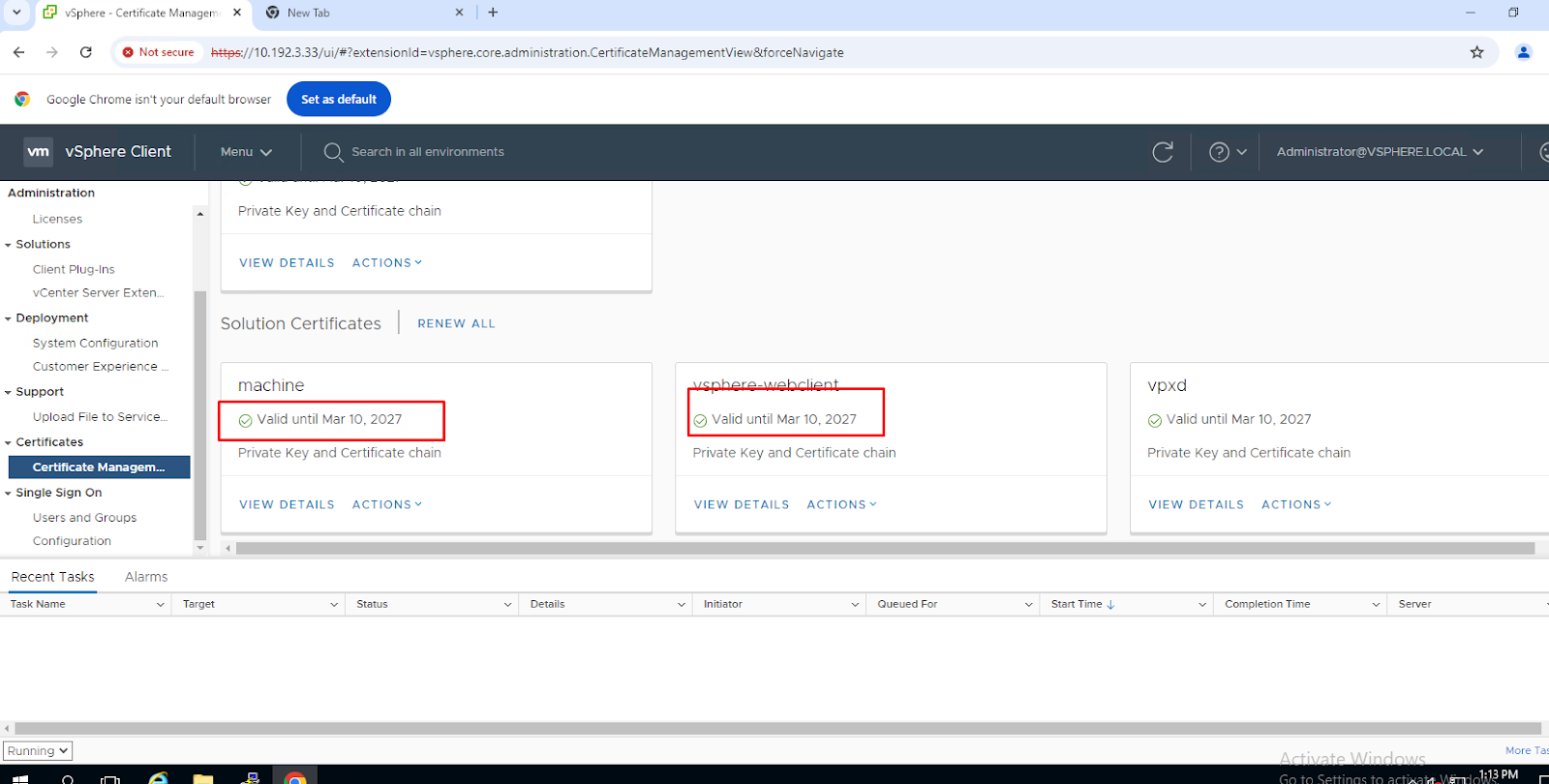Open Customer Experience item
The width and height of the screenshot is (1549, 784).
click(101, 366)
